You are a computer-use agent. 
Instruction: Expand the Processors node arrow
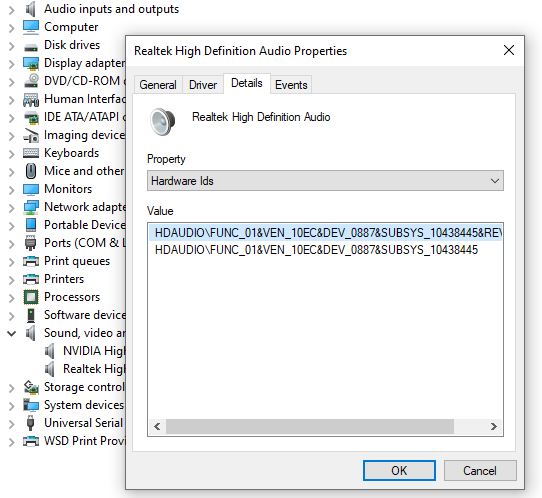click(x=12, y=298)
